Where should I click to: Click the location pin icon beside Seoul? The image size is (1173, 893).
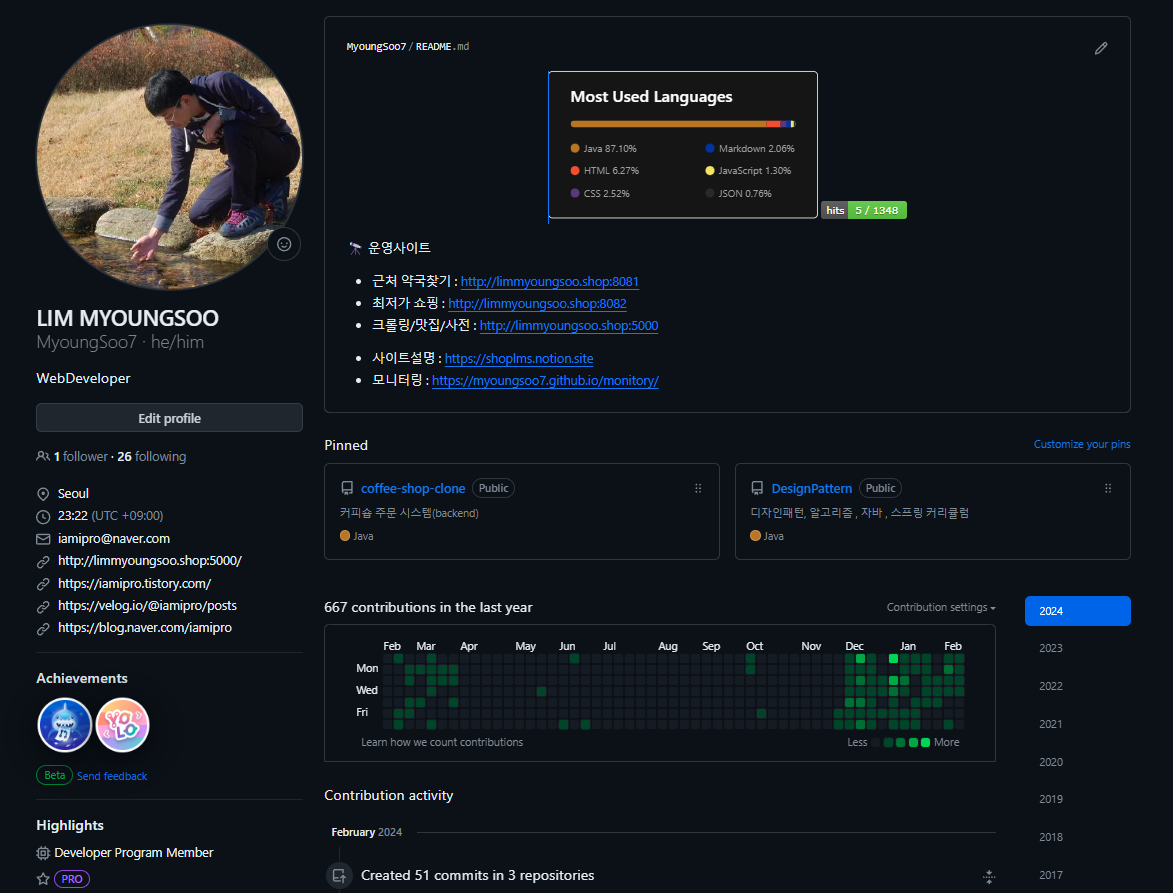click(43, 494)
